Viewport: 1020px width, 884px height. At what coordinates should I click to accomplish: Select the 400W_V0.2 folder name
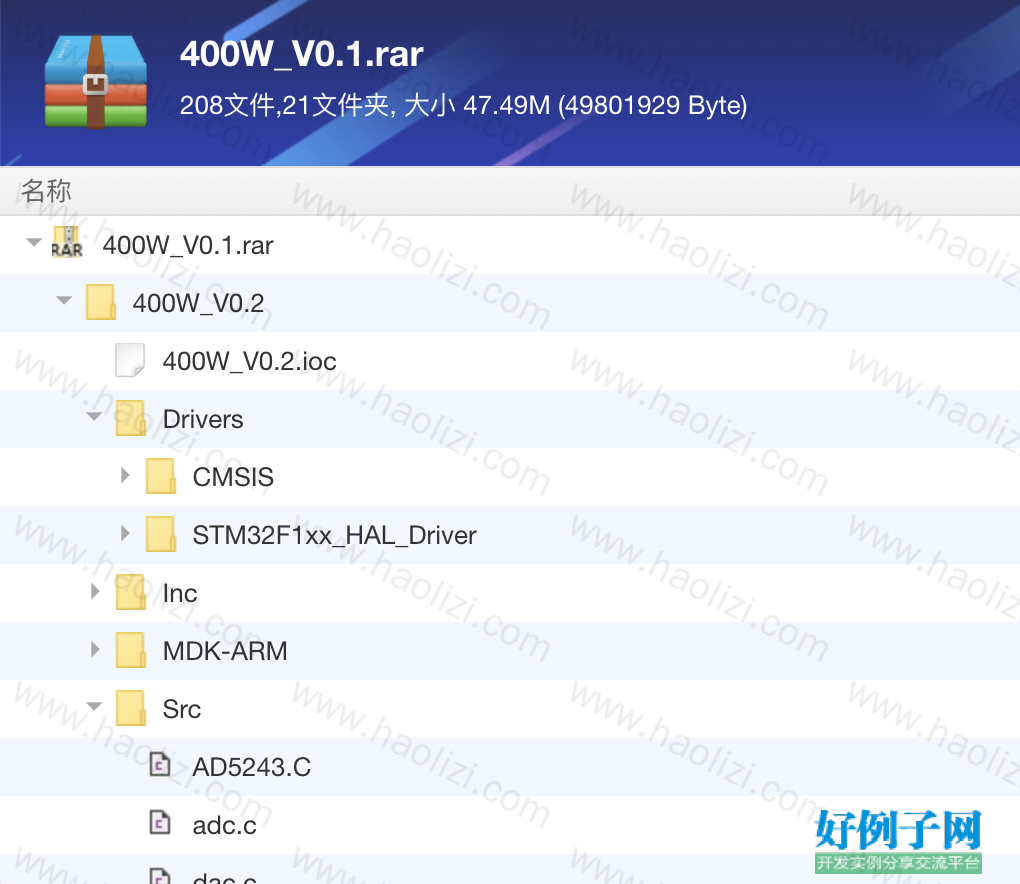pos(198,303)
